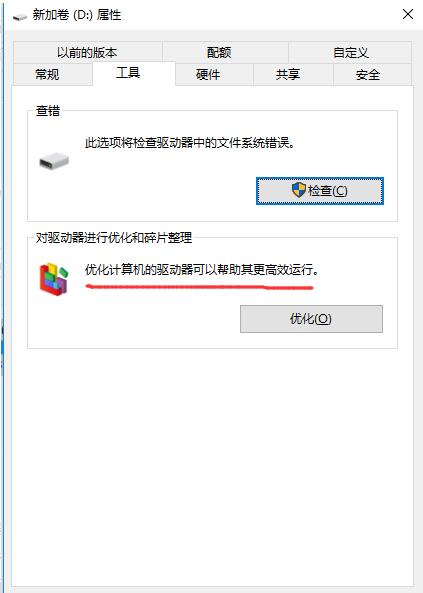Click the 优化计算机的驱动器 description text
This screenshot has width=423, height=593.
coord(202,270)
